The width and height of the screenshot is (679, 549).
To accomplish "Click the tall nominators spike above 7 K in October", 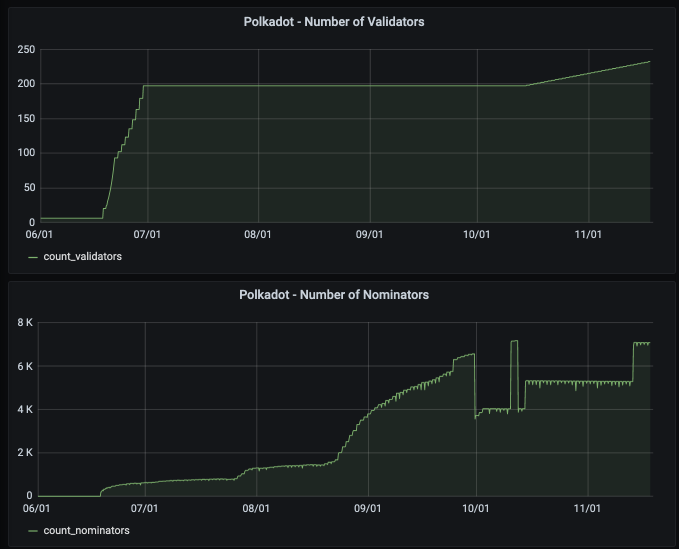I will click(514, 341).
